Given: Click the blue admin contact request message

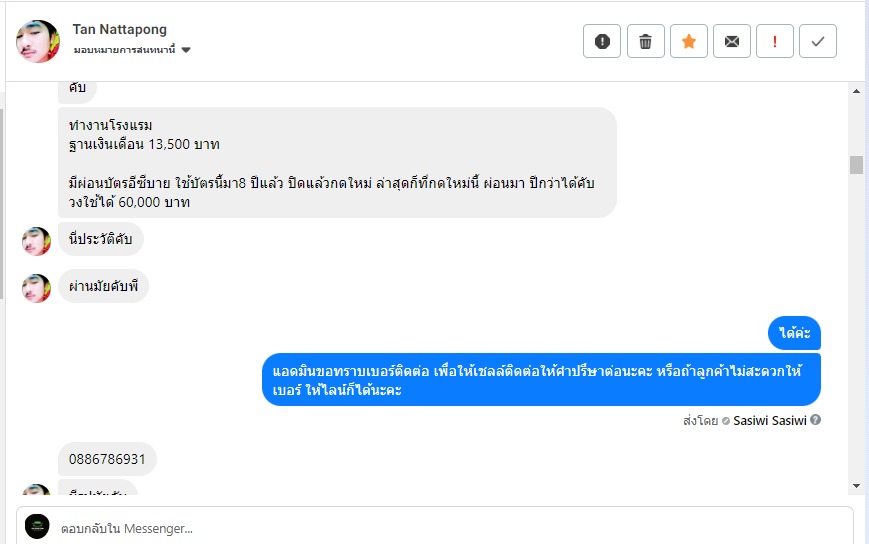Looking at the screenshot, I should coord(541,380).
